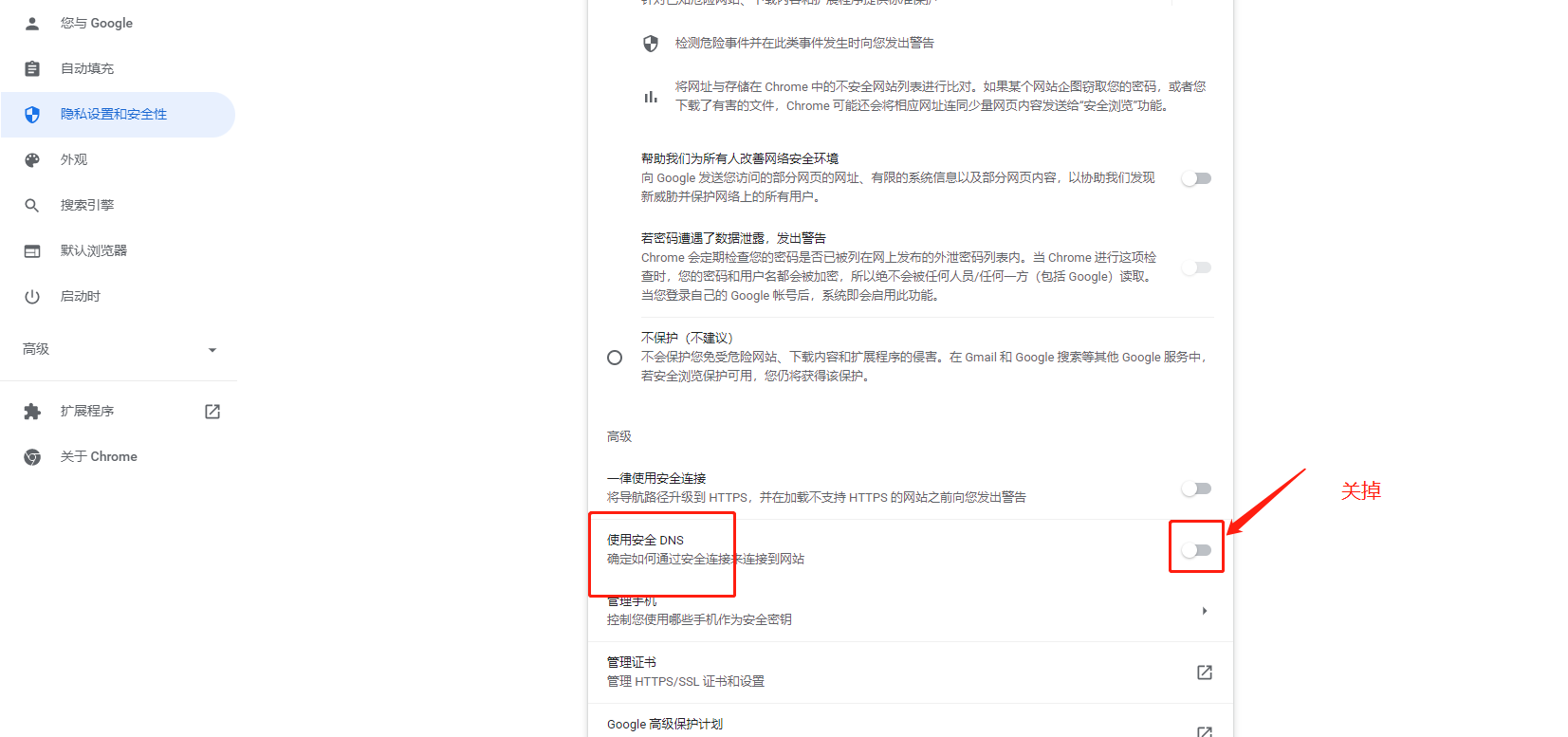Click the shield icon beside 检测危险事件 text
Image resolution: width=1568 pixels, height=737 pixels.
[651, 43]
